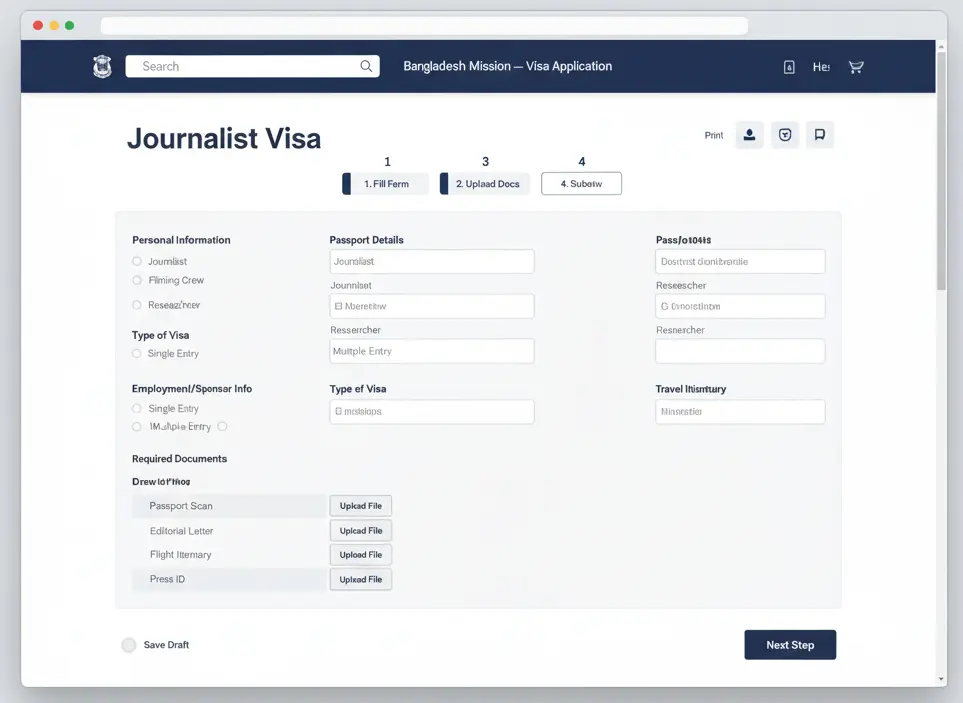Go to step 2. Upload Docs
The width and height of the screenshot is (963, 703).
pos(485,184)
